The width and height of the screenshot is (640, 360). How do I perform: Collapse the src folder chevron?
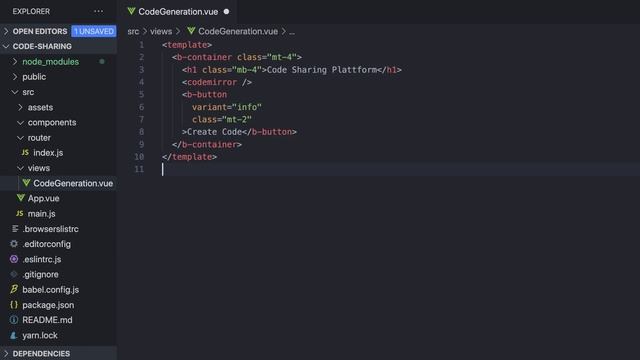point(15,92)
